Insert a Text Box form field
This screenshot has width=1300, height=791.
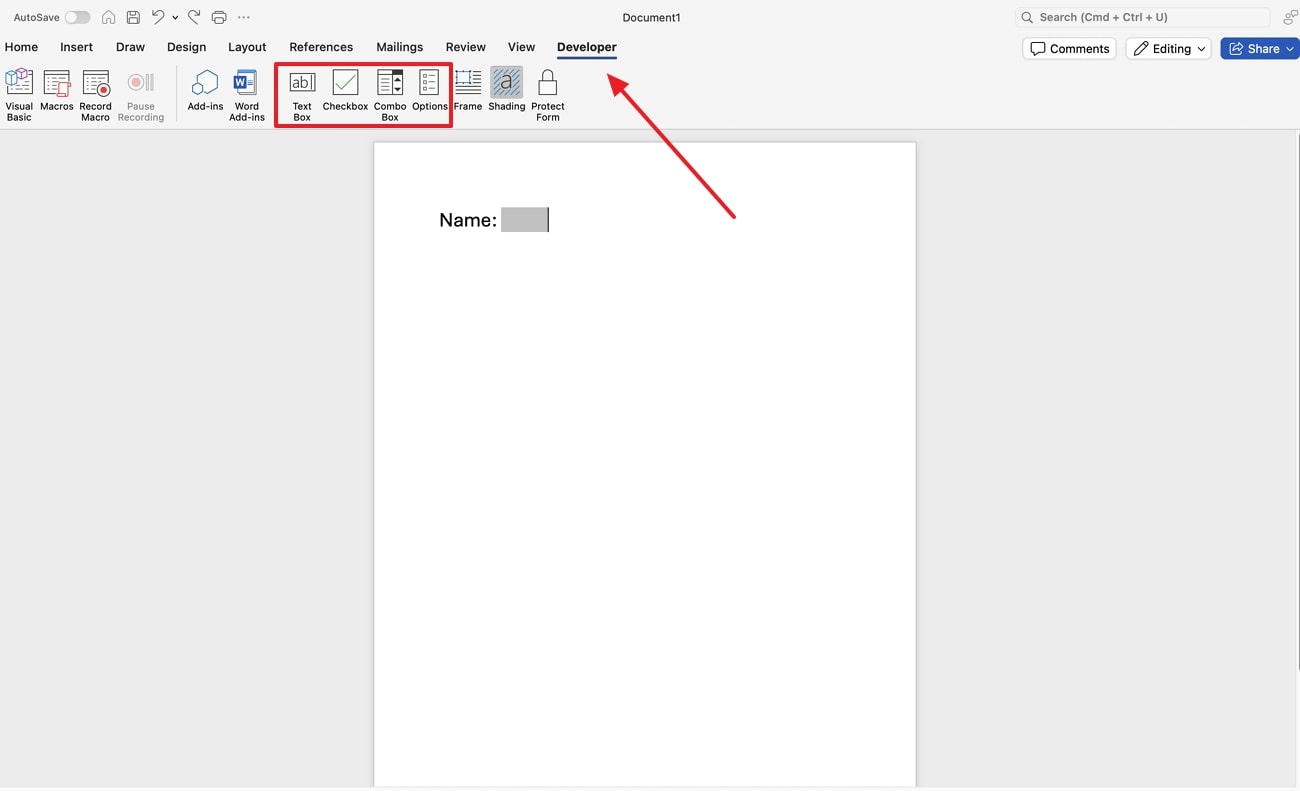302,95
